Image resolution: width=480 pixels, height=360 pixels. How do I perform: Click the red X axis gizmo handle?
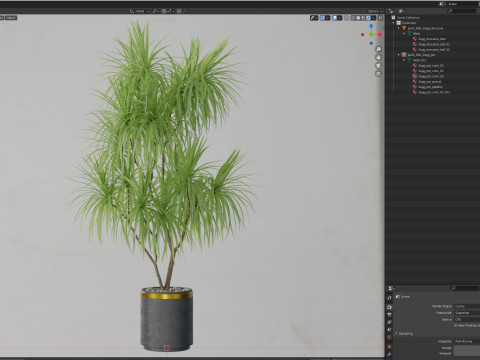[380, 35]
